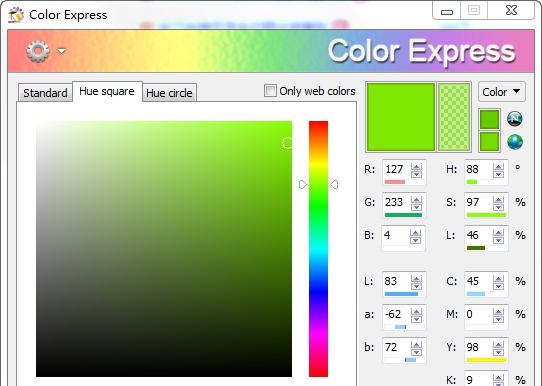Click the large green current color swatch
The height and width of the screenshot is (386, 542).
point(401,117)
